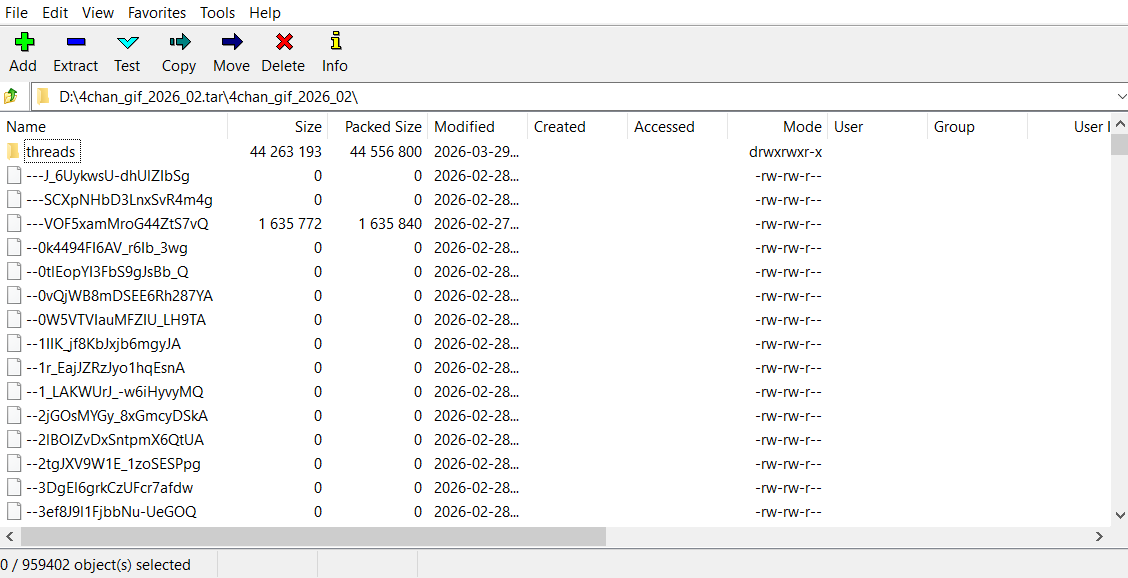Click the green Add icon
Screen dimensions: 1128x578
coord(24,42)
